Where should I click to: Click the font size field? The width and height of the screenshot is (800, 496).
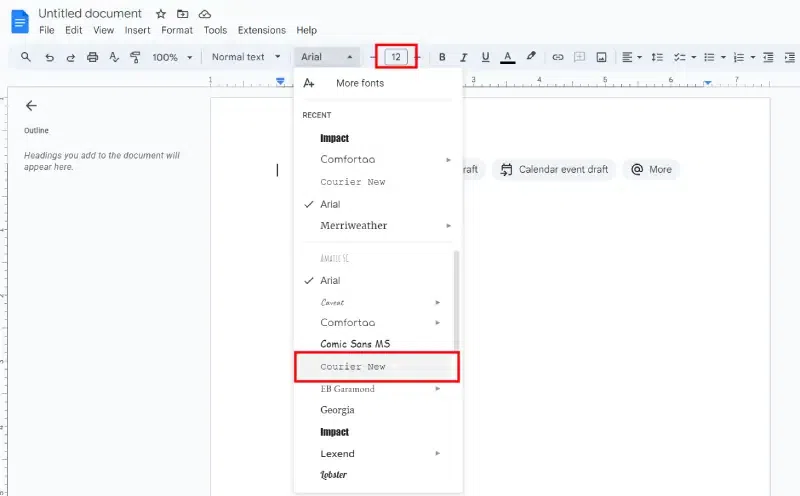(396, 57)
